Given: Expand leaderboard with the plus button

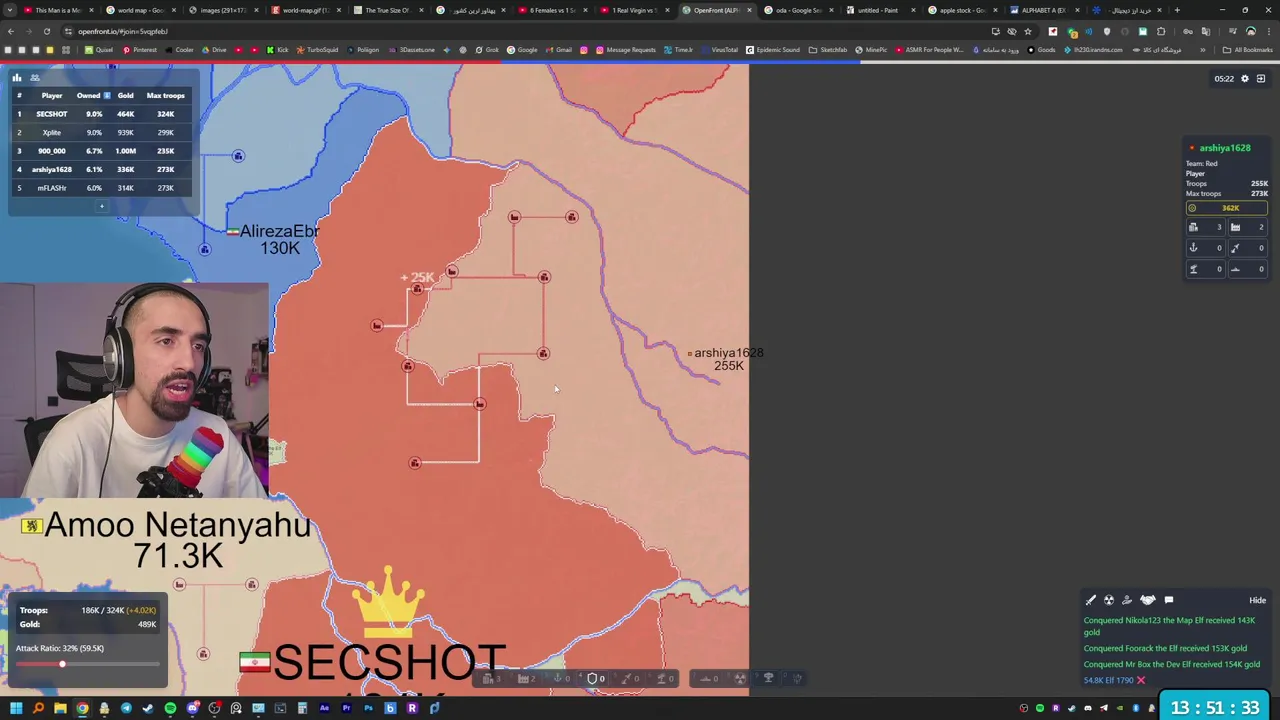Looking at the screenshot, I should [x=101, y=206].
